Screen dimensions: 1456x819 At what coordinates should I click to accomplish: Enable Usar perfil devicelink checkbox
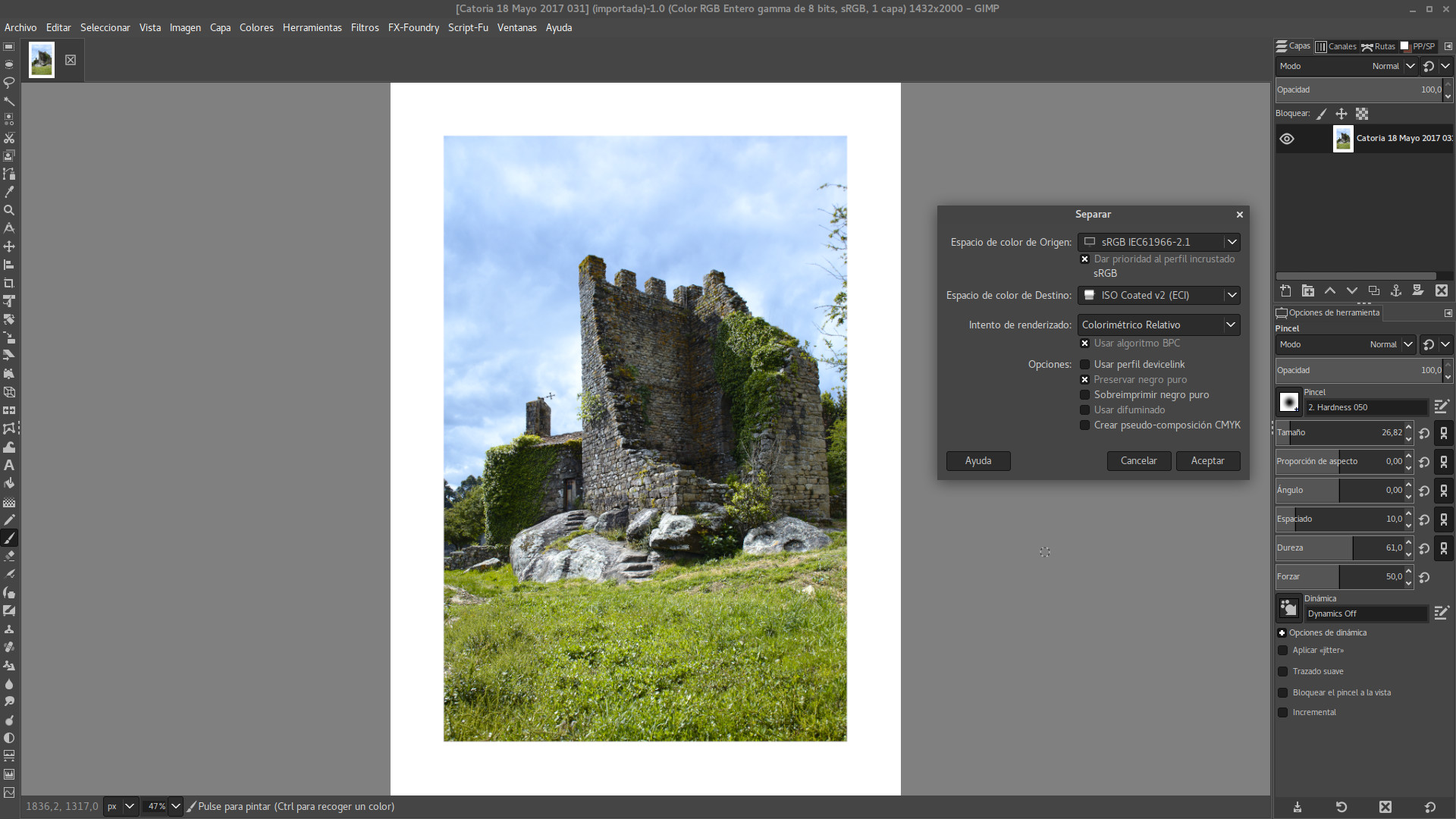click(1084, 365)
